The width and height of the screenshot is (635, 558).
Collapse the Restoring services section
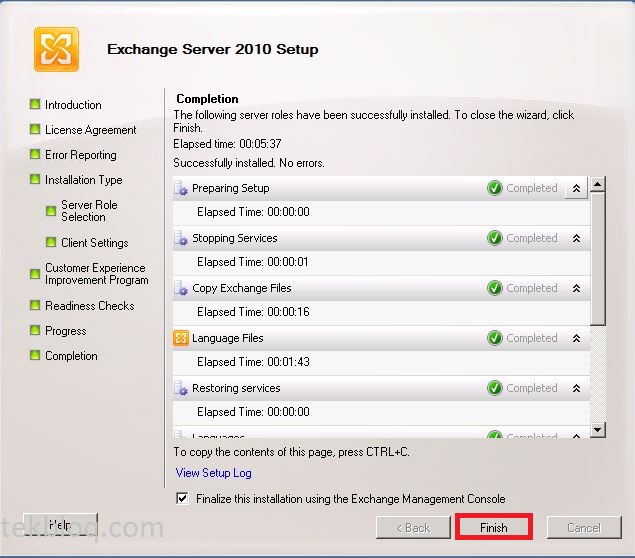576,388
